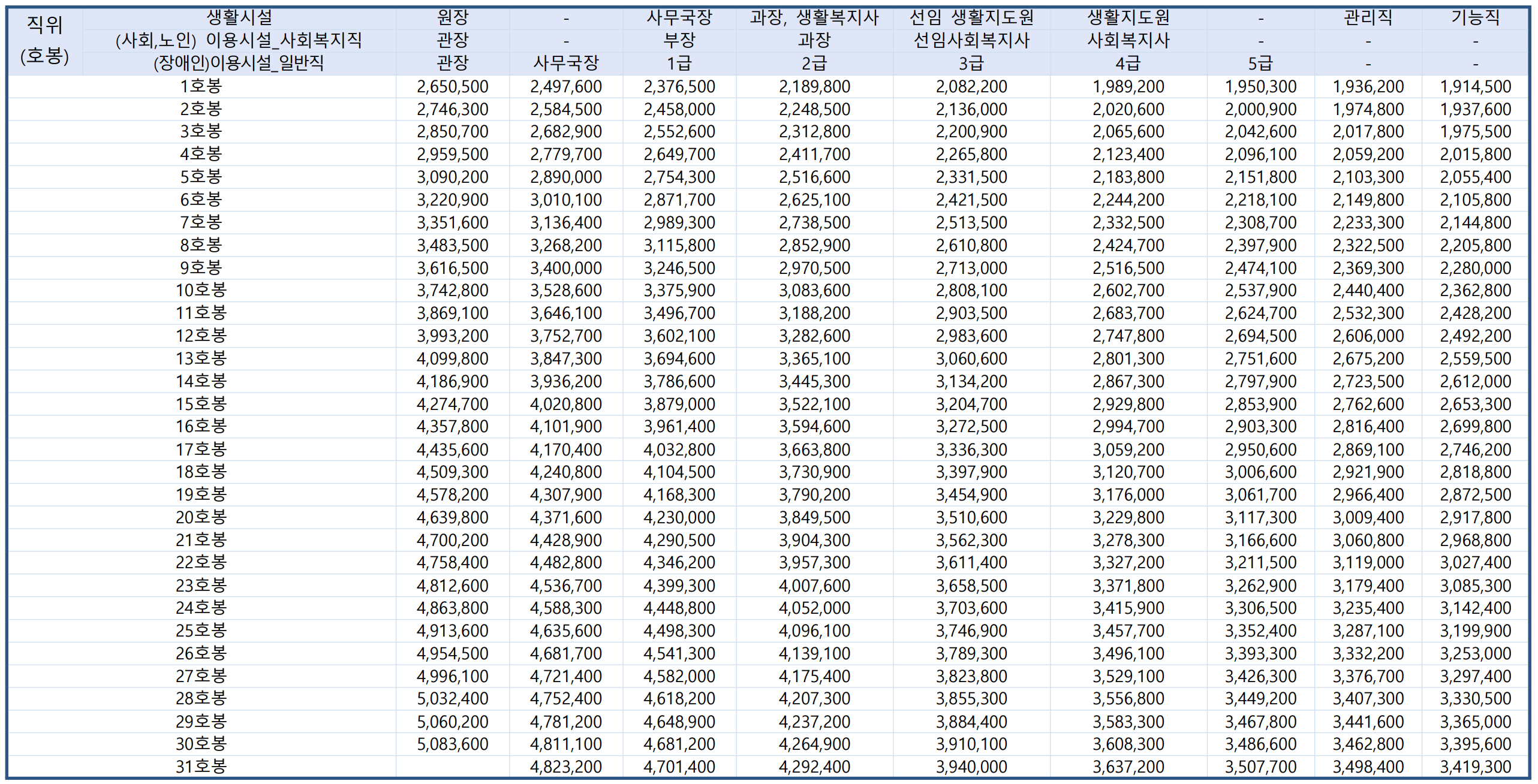The width and height of the screenshot is (1538, 784).
Task: Click the 직위 (호봉) header cell
Action: (44, 40)
